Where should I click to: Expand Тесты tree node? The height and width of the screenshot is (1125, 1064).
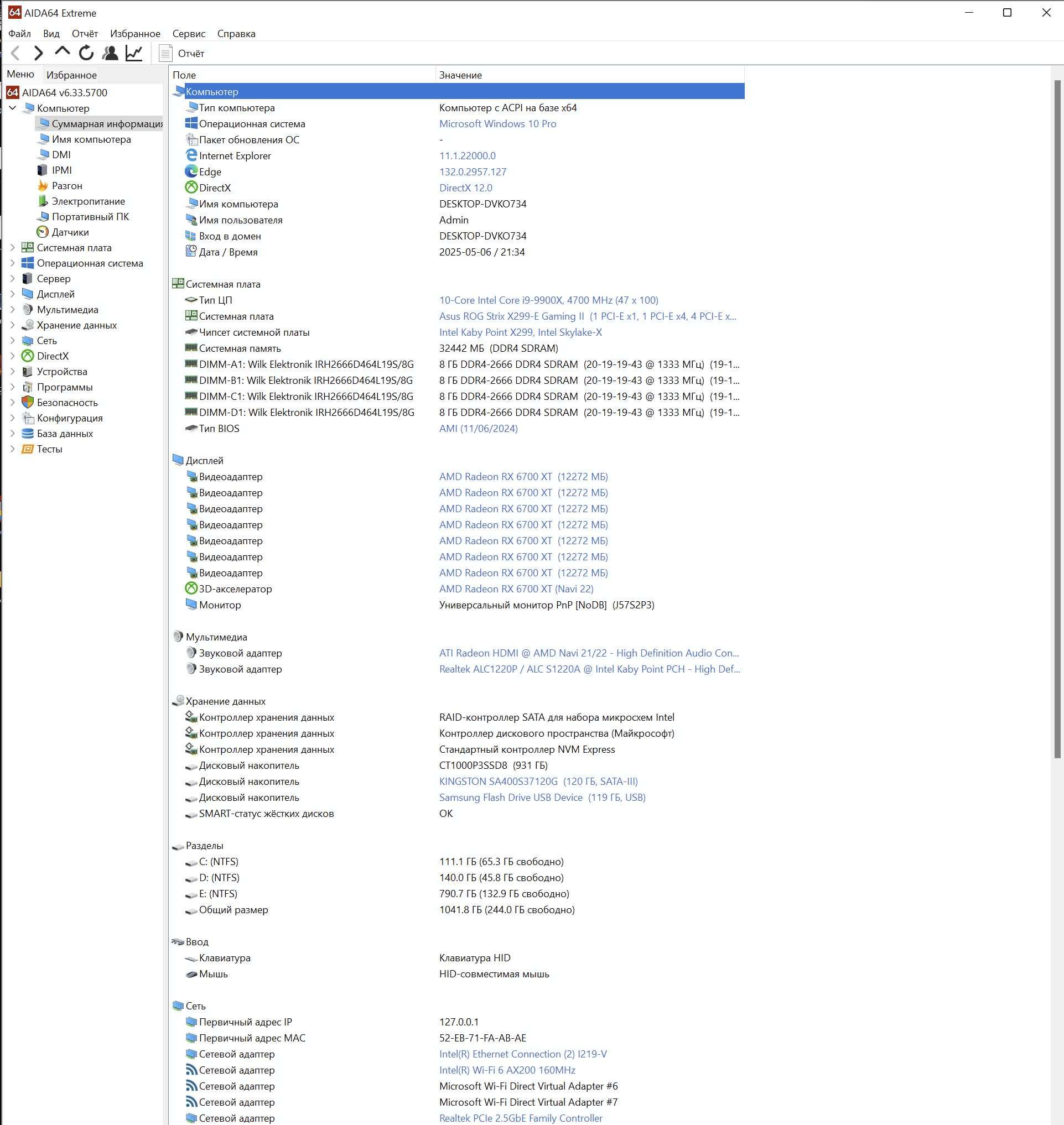tap(13, 449)
